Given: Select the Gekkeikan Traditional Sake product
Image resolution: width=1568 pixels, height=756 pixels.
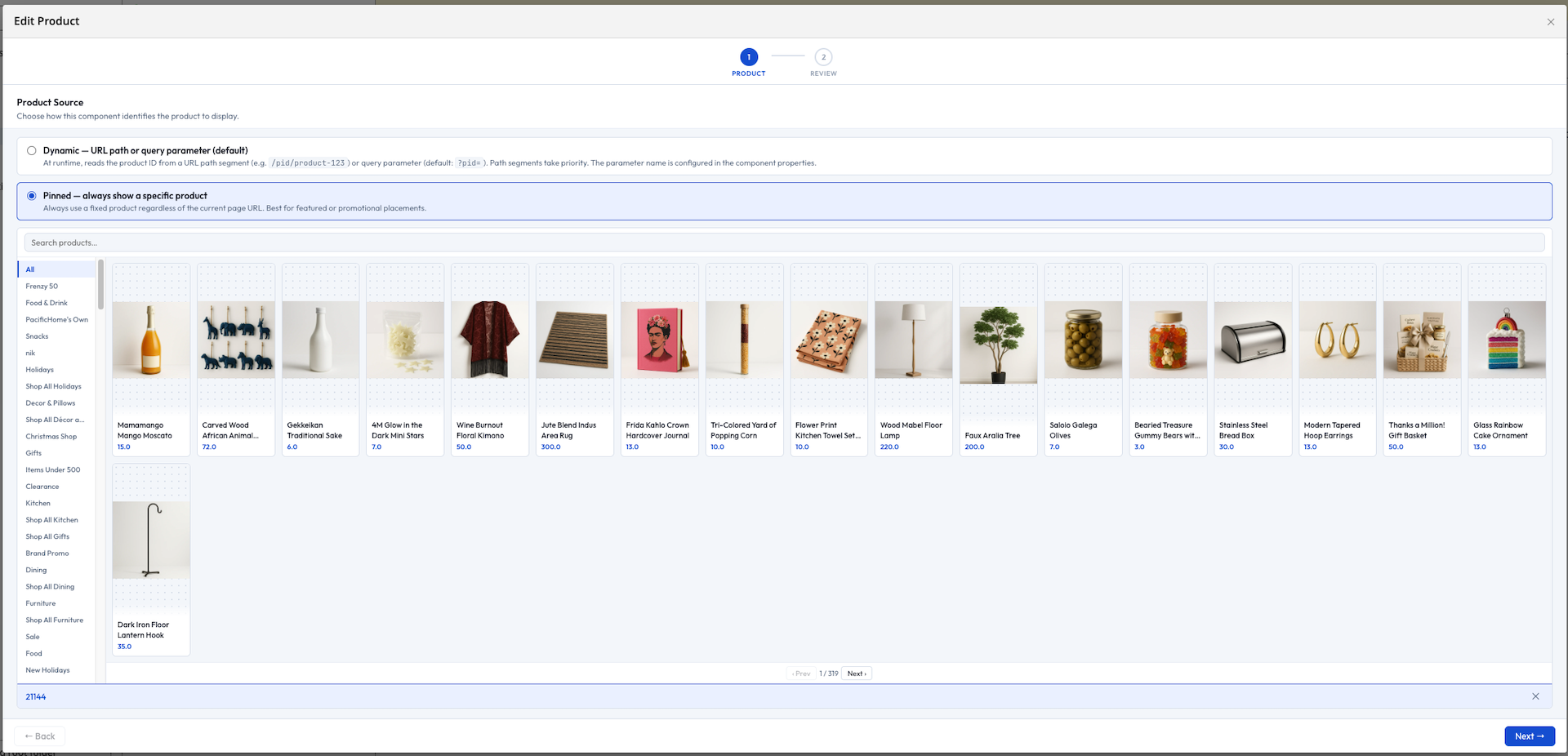Looking at the screenshot, I should pyautogui.click(x=321, y=359).
